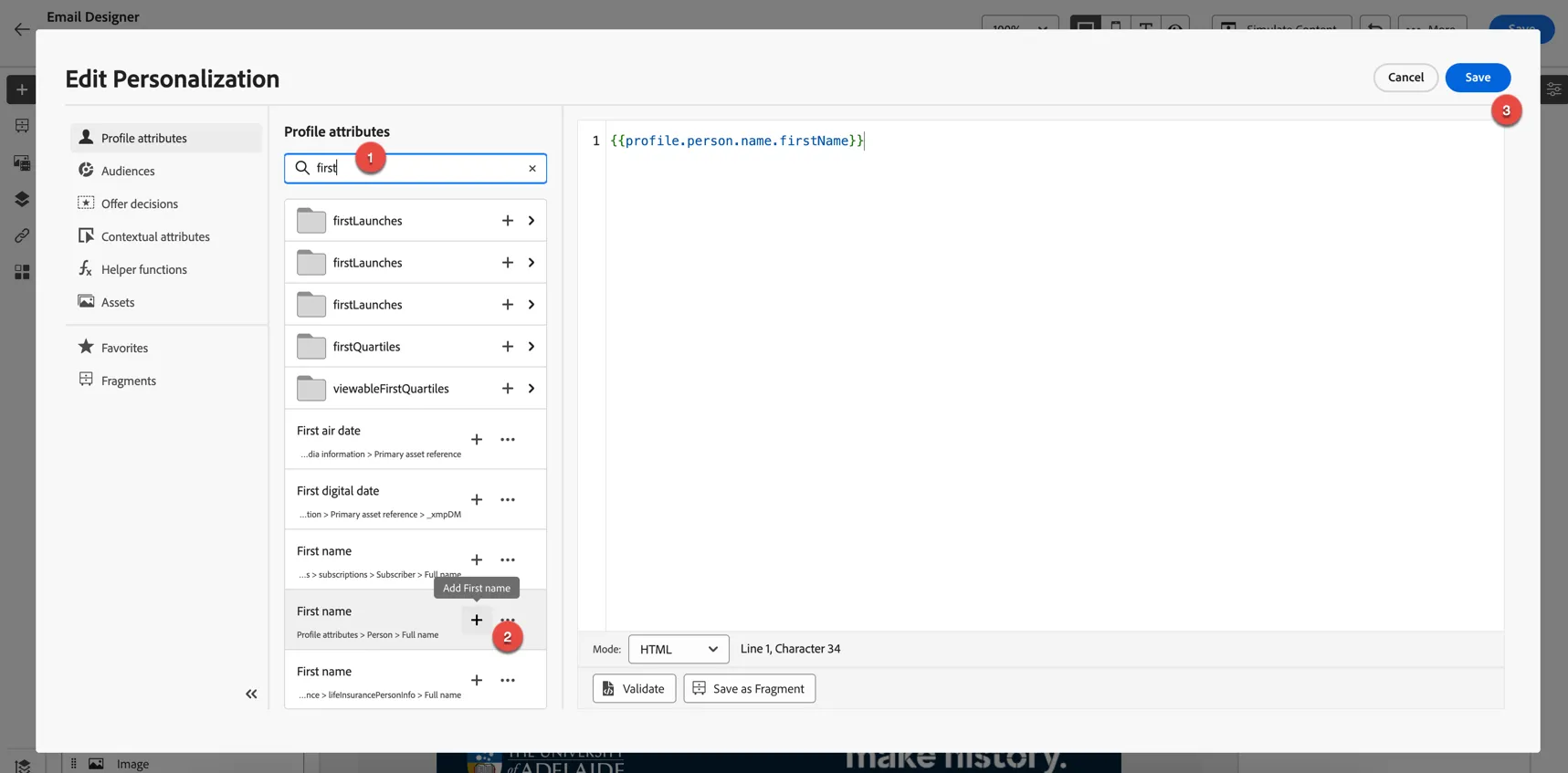1568x773 pixels.
Task: Add lifeInsurancePersonInfo First name via plus
Action: (477, 681)
